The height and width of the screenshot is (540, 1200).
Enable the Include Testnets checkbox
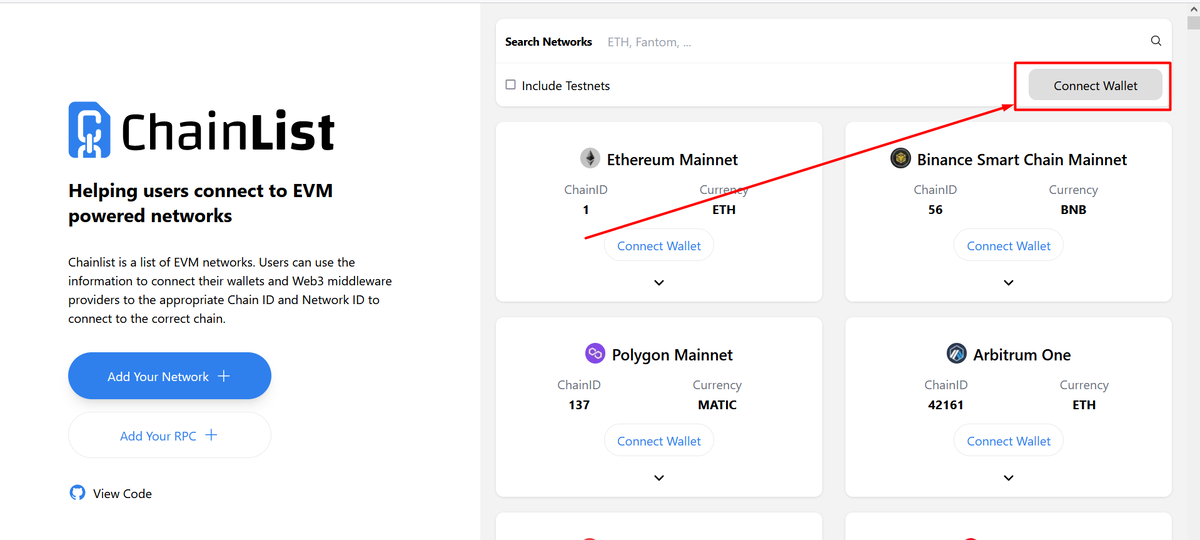point(511,85)
